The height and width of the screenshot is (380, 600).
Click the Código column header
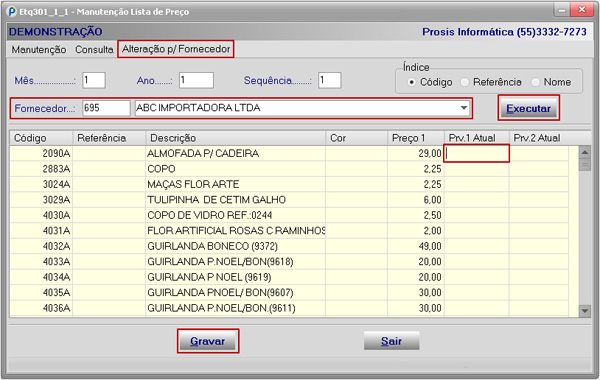(x=41, y=138)
